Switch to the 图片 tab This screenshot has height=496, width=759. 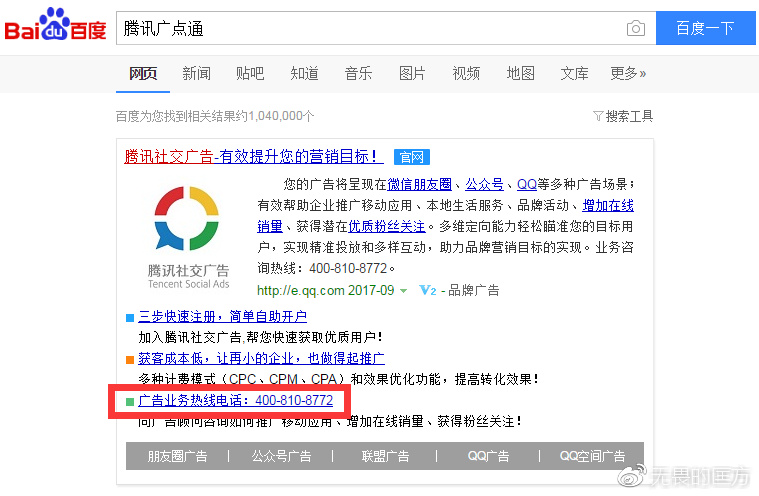click(412, 74)
